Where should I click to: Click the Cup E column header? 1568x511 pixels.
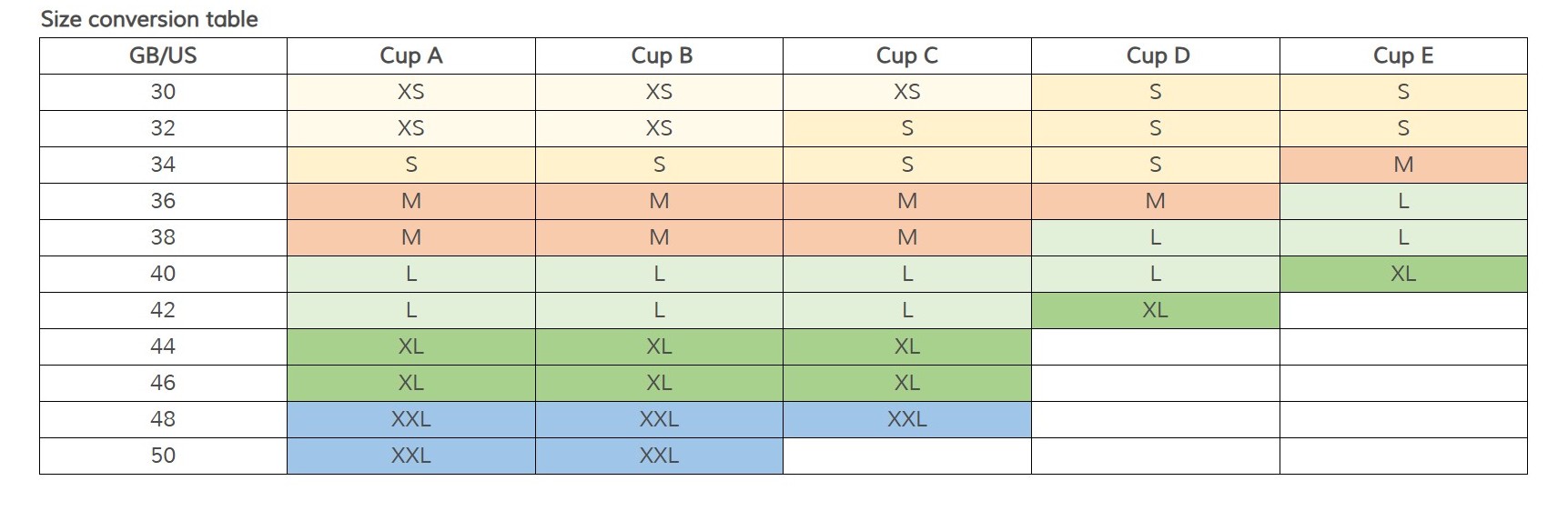point(1402,55)
